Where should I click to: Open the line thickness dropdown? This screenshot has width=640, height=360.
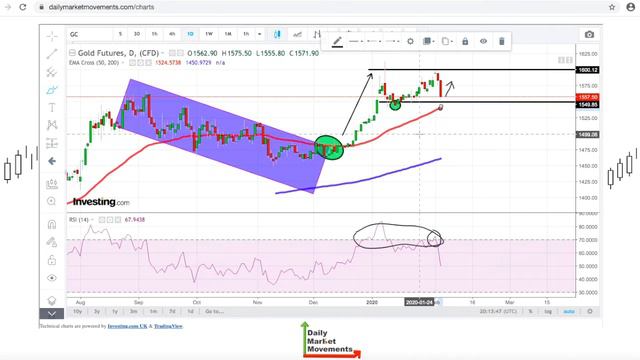[356, 41]
